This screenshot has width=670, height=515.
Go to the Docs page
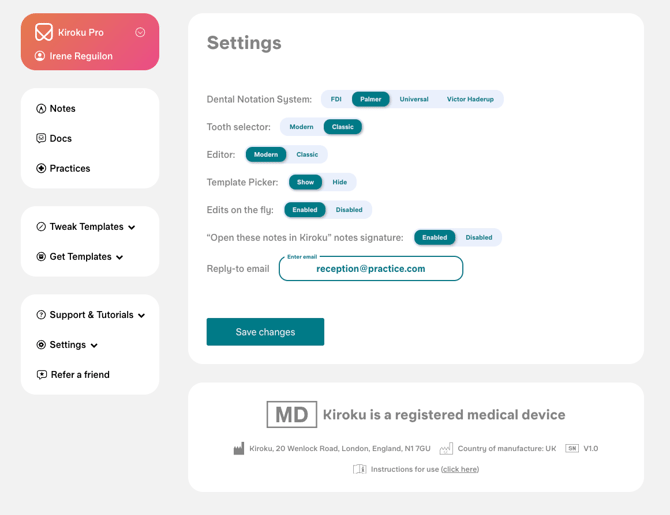coord(60,138)
